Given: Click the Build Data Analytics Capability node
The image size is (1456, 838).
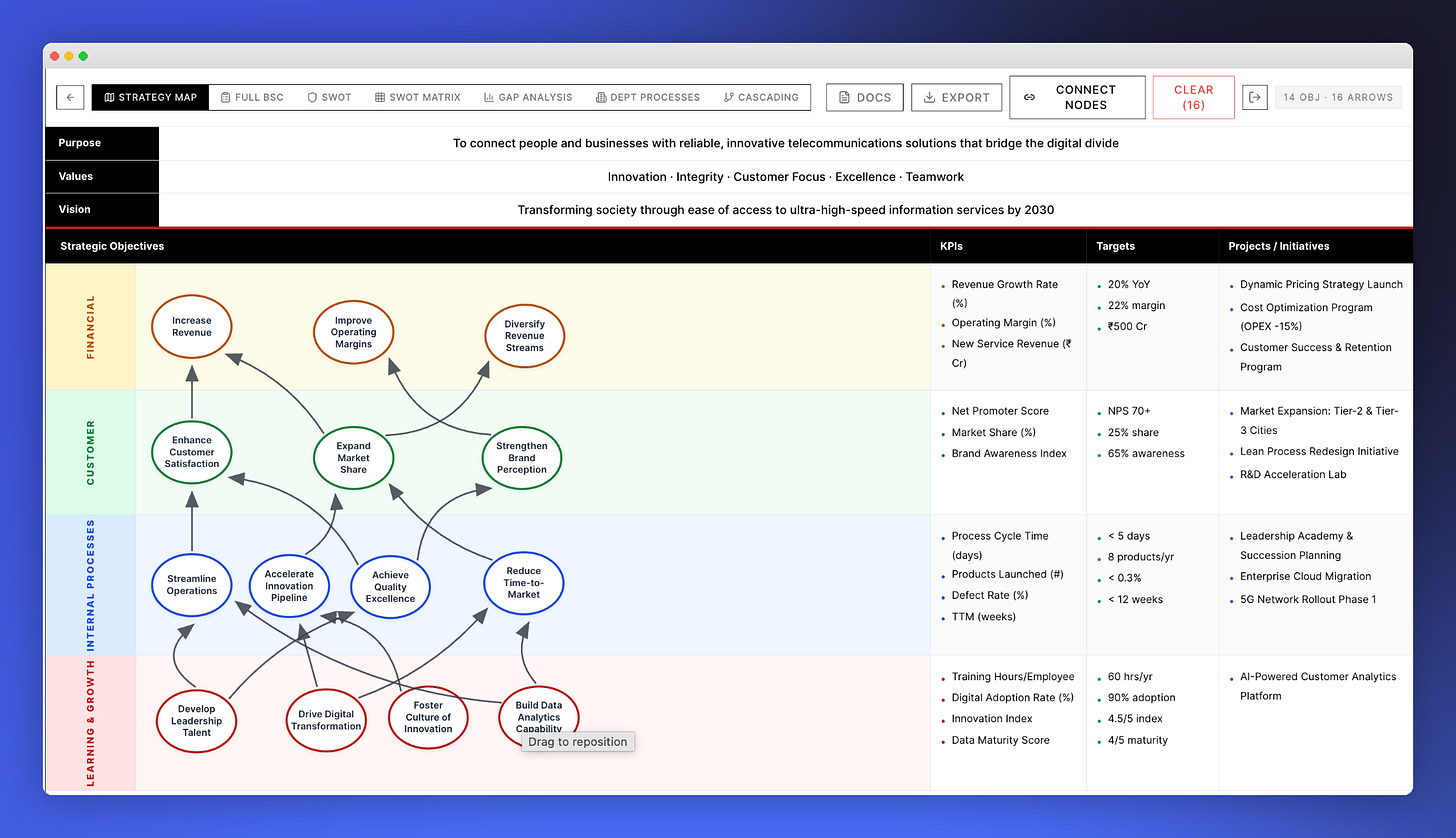Looking at the screenshot, I should point(539,716).
